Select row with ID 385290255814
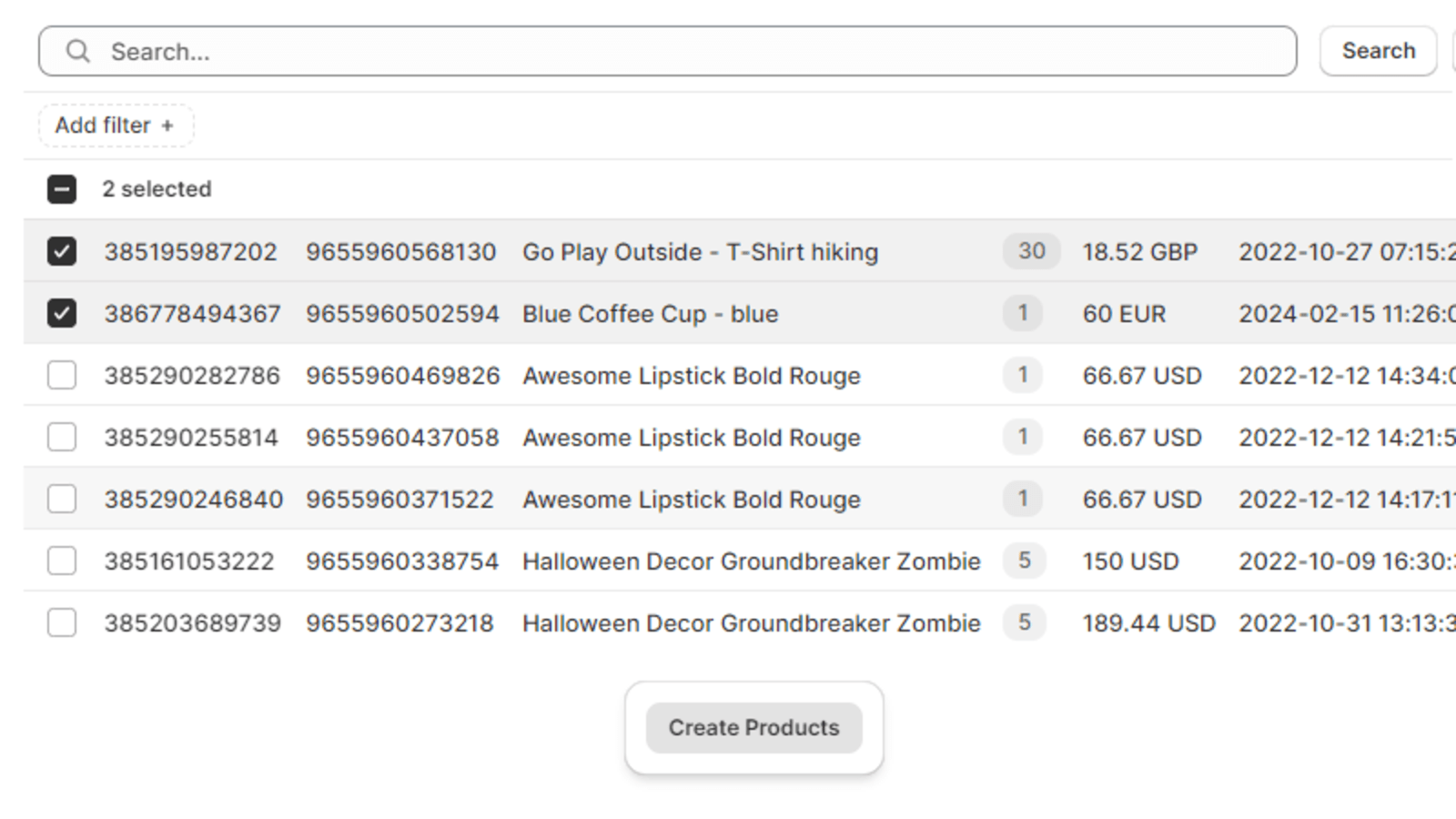 [x=62, y=437]
